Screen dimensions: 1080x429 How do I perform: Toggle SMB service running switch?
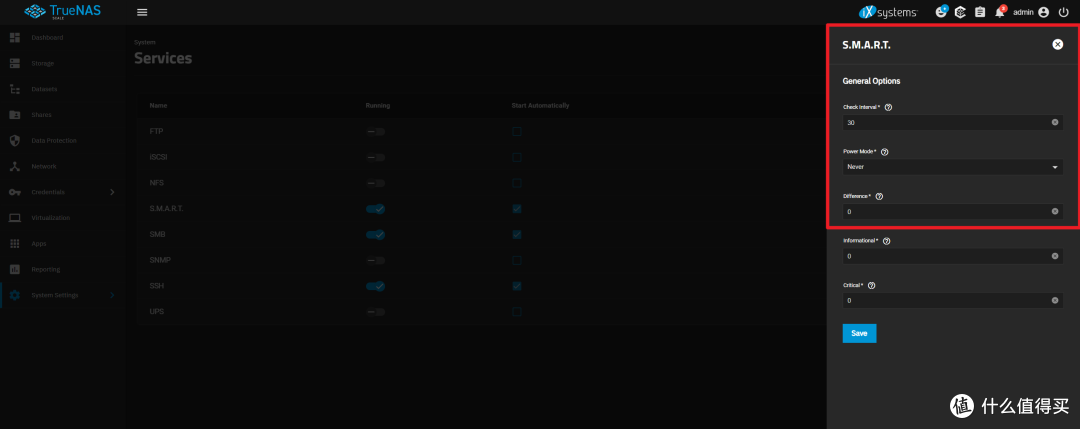coord(375,235)
